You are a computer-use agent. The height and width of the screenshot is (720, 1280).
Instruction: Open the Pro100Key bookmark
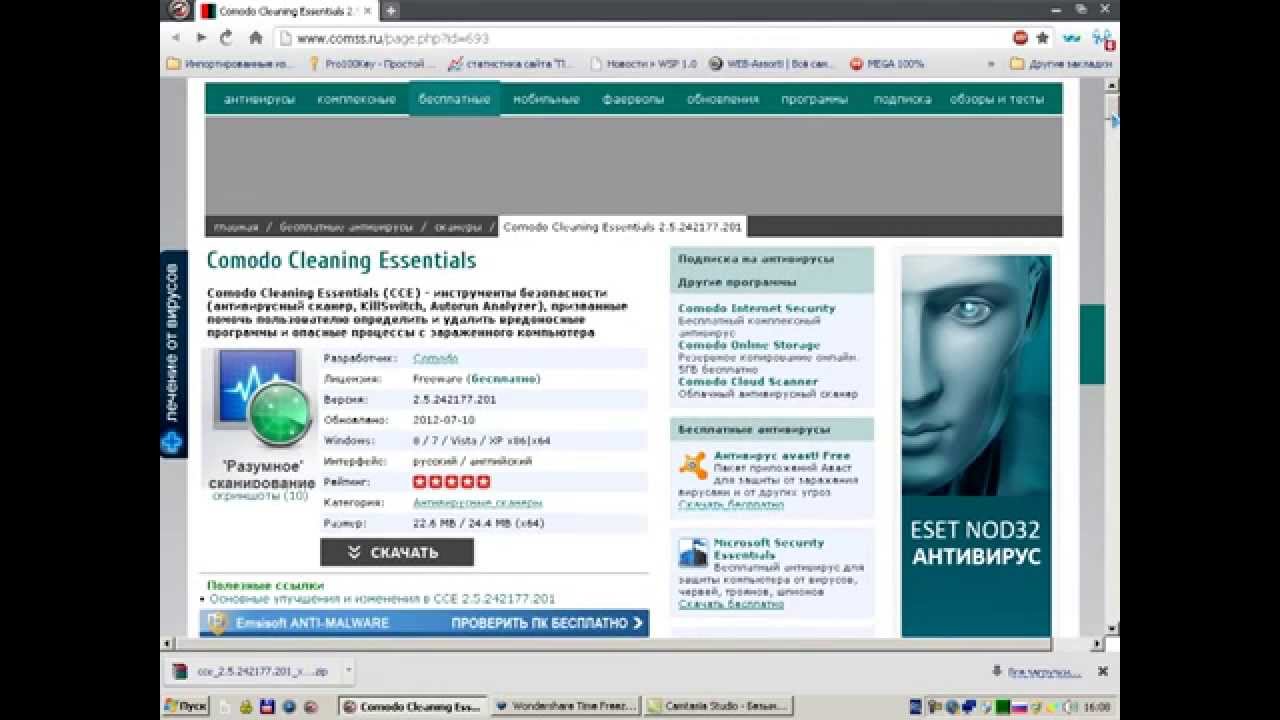372,63
